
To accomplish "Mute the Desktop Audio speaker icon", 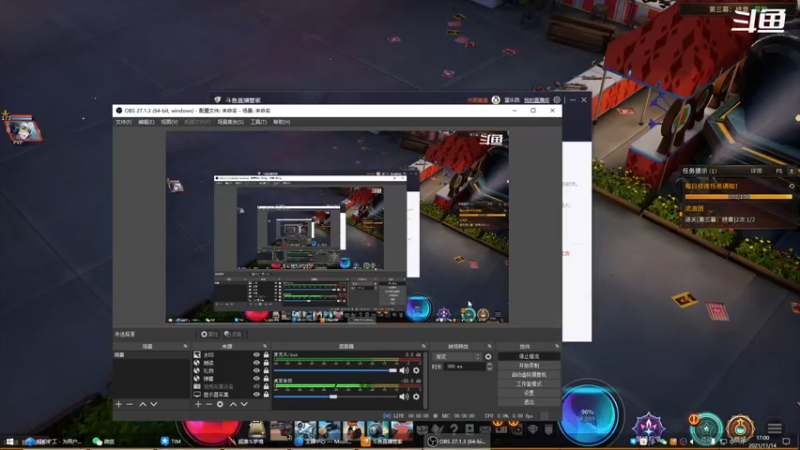I will coord(404,396).
